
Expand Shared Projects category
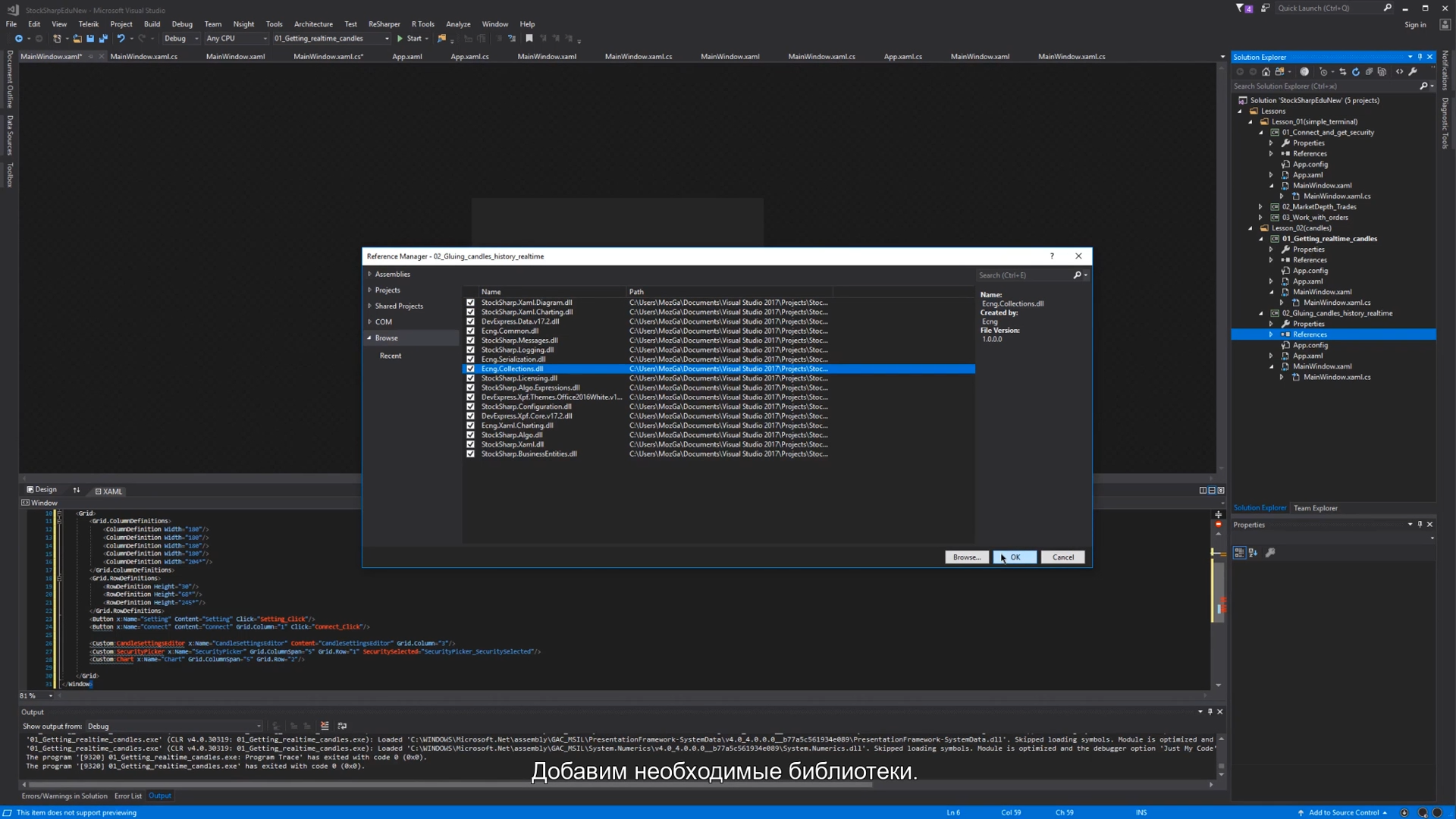(x=370, y=306)
